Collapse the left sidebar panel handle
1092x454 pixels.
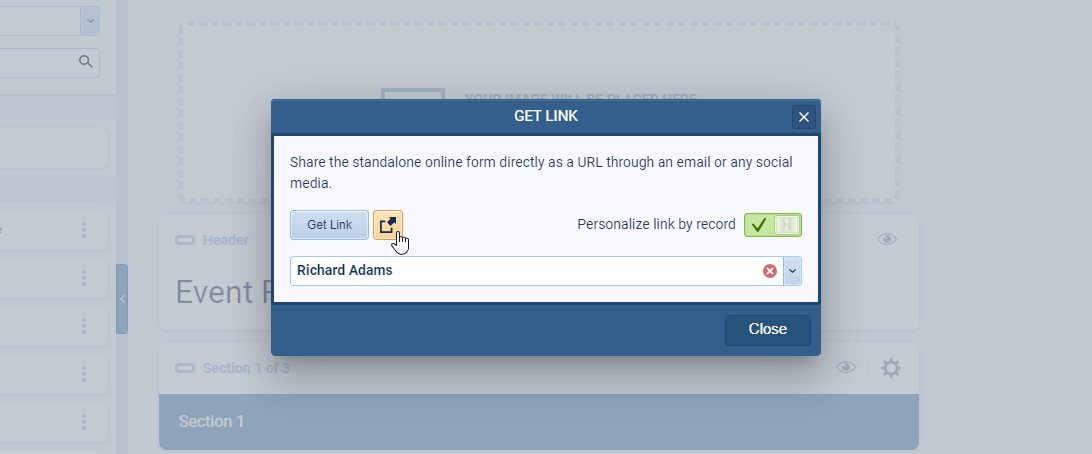(x=122, y=299)
